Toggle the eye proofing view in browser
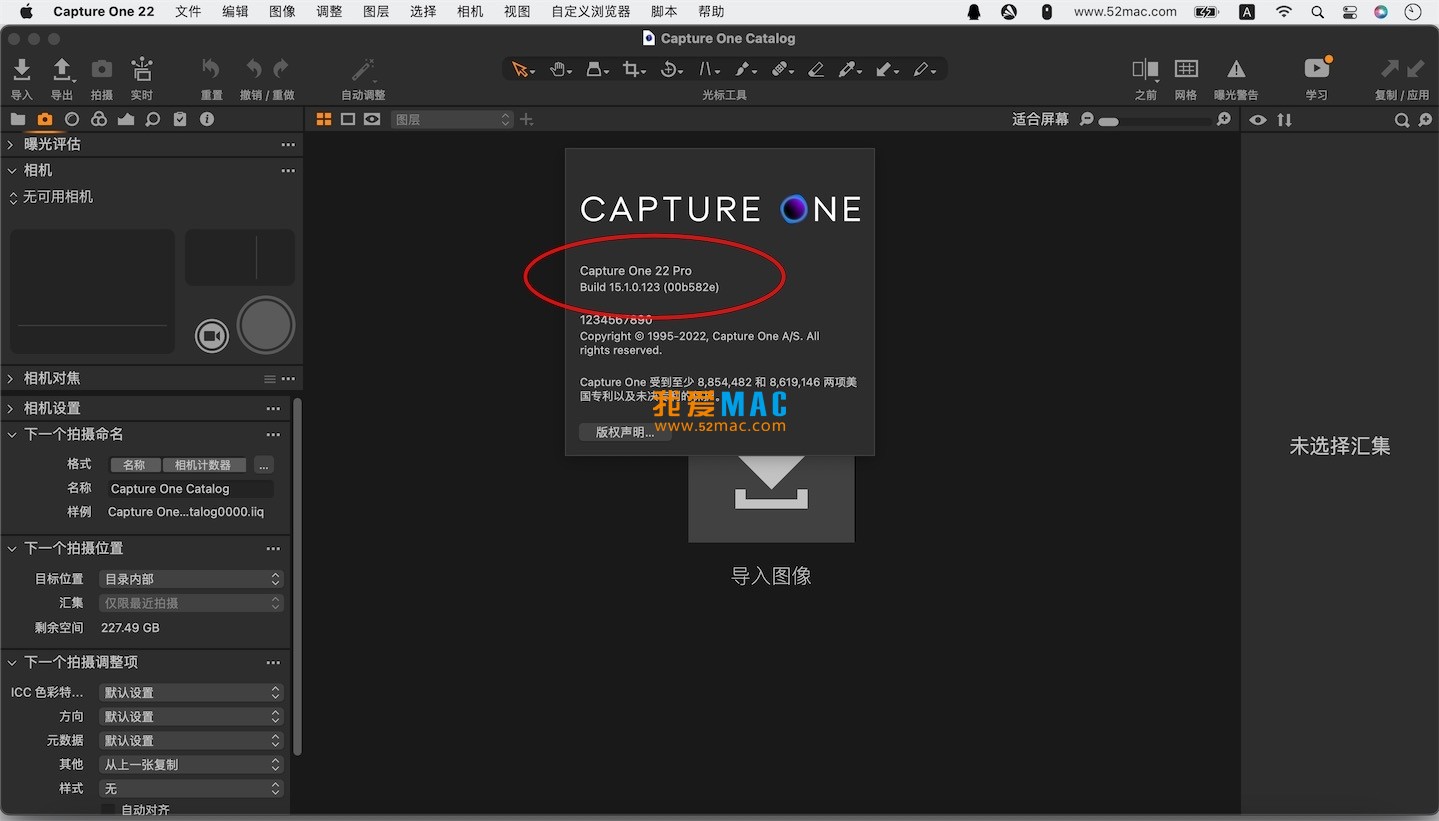Image resolution: width=1439 pixels, height=821 pixels. coord(1258,119)
